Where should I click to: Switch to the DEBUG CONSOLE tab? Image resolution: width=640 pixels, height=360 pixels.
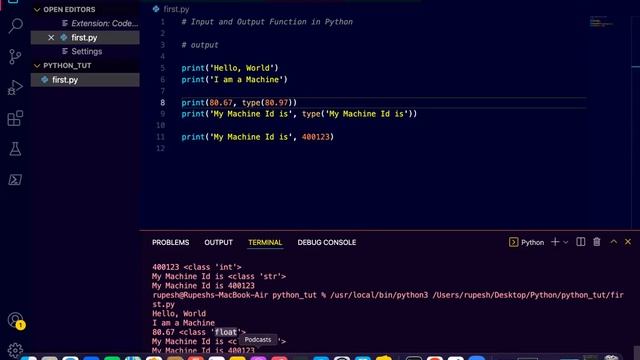(327, 242)
